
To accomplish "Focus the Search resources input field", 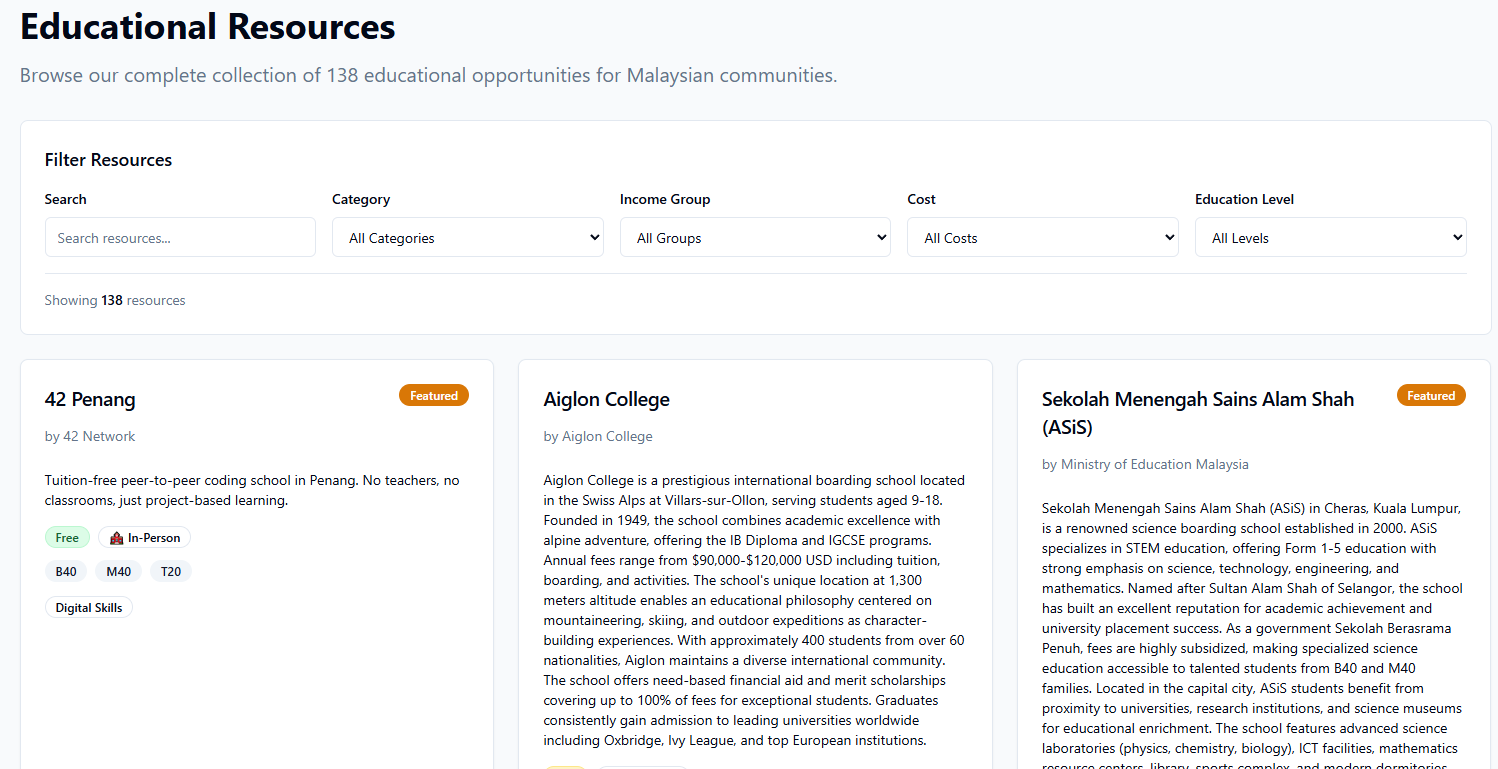I will click(x=180, y=238).
